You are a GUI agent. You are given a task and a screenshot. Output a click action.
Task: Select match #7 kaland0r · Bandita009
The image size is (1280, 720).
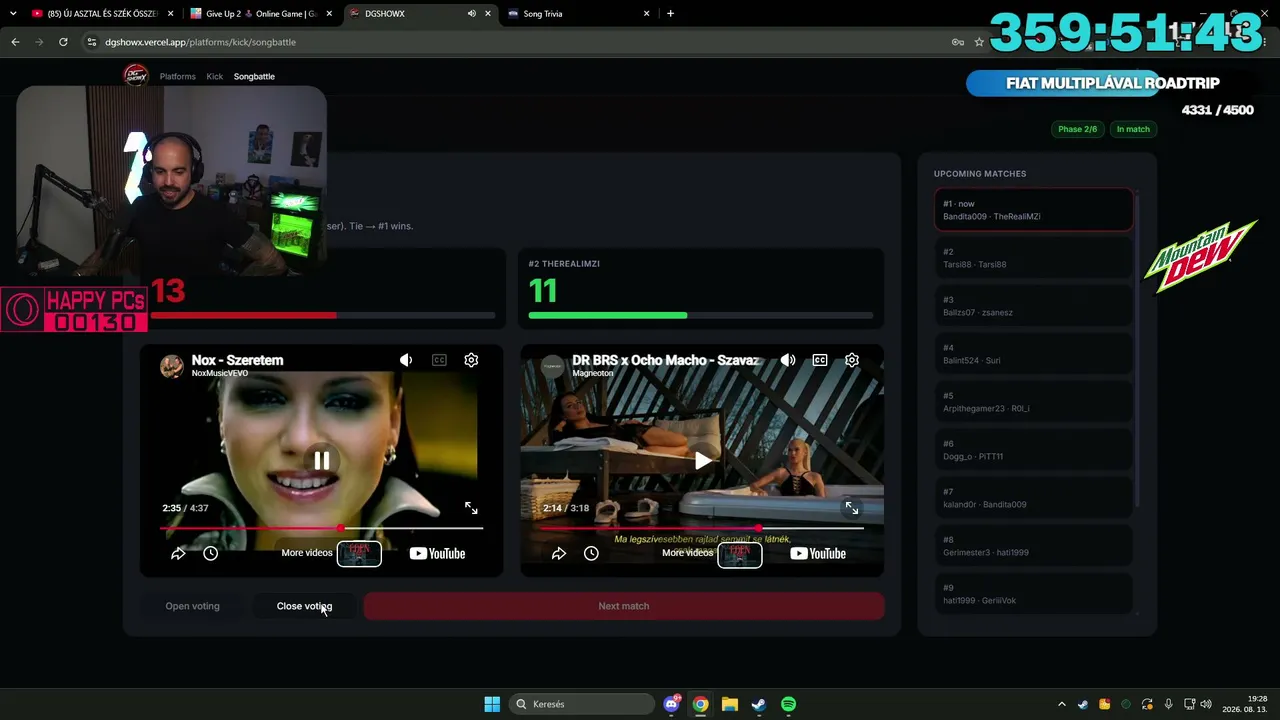pyautogui.click(x=1034, y=498)
